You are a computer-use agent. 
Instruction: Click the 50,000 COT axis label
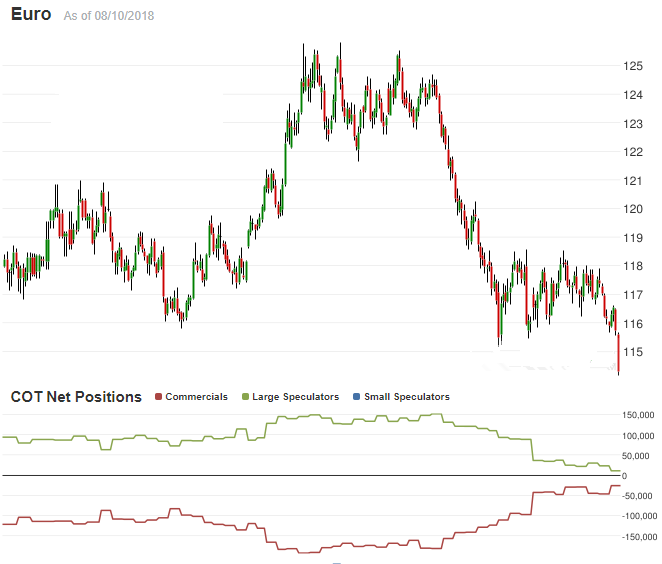tap(639, 456)
